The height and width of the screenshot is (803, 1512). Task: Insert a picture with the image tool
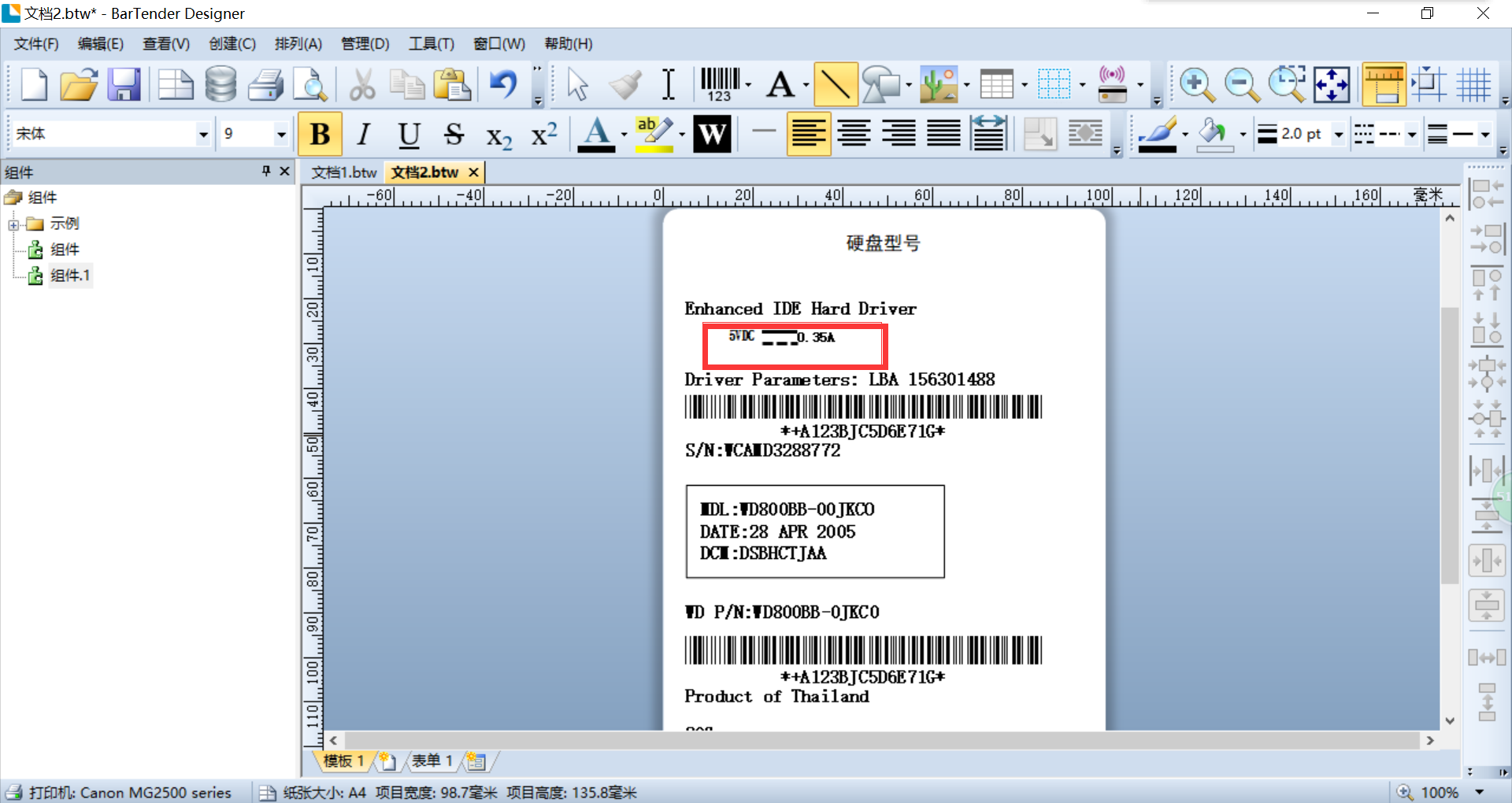pyautogui.click(x=939, y=84)
